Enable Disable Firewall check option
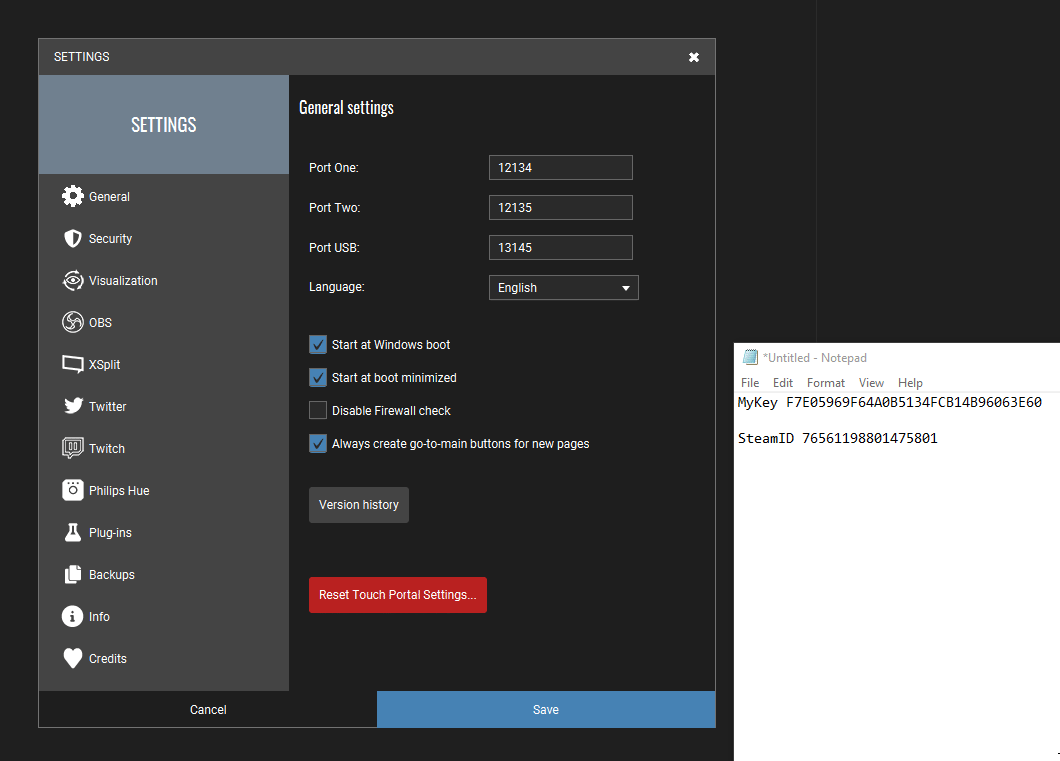1060x761 pixels. coord(318,410)
